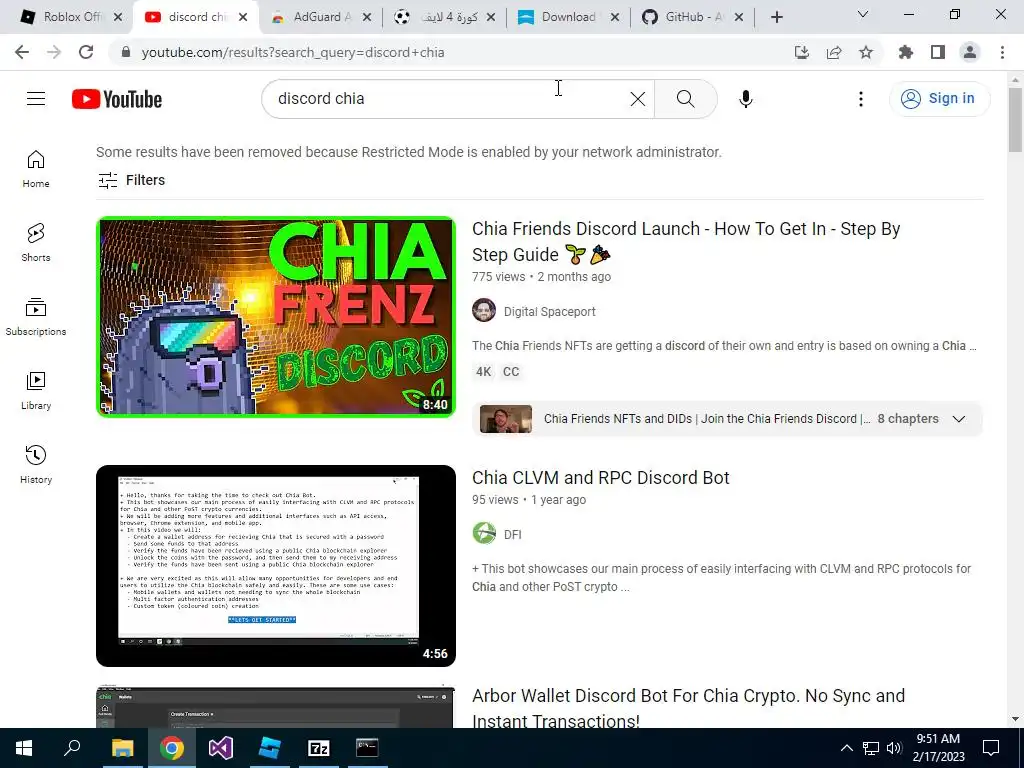Image resolution: width=1024 pixels, height=768 pixels.
Task: Open Chia Friends Discord Launch video title
Action: pyautogui.click(x=686, y=242)
